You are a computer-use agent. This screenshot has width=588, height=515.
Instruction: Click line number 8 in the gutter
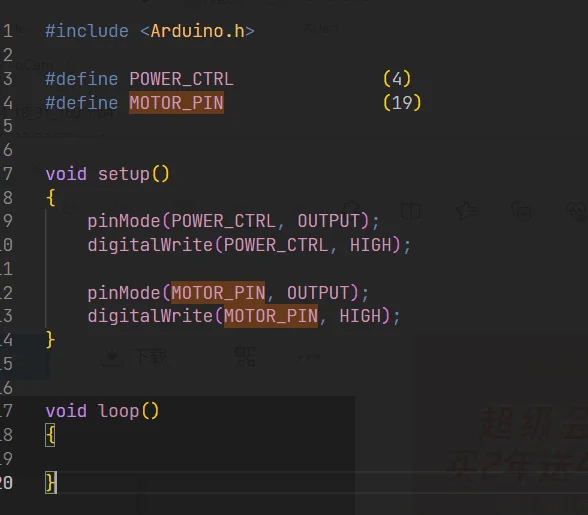pos(8,197)
